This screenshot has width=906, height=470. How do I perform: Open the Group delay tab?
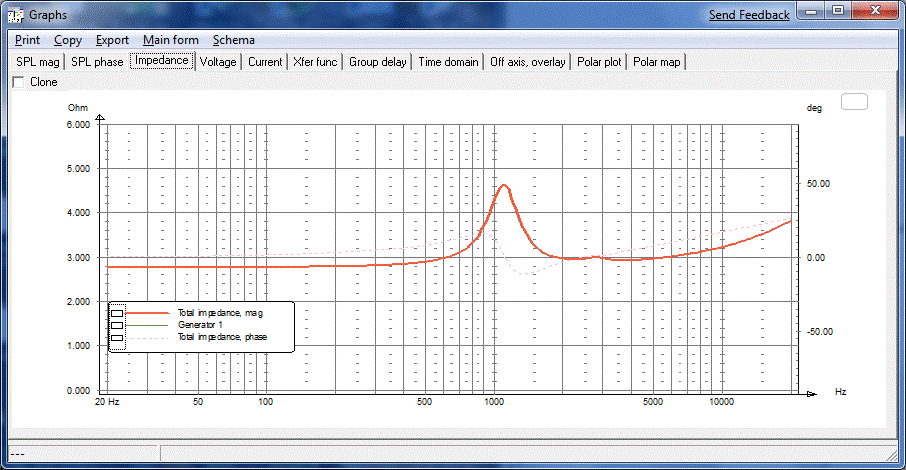point(378,62)
